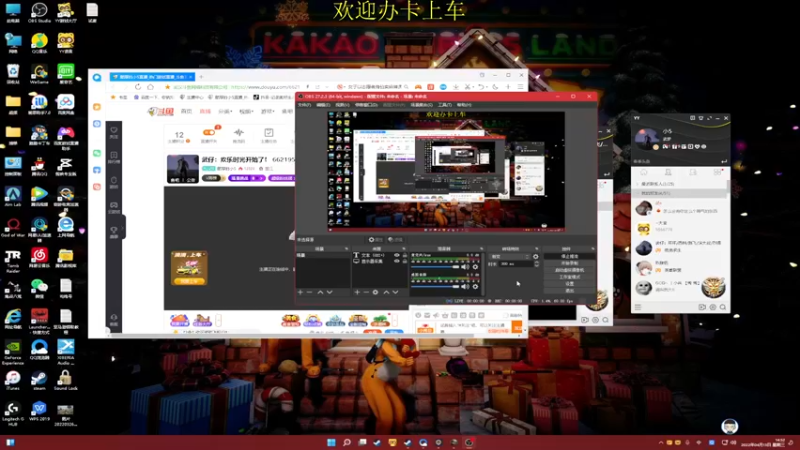Open a new browser tab
Image resolution: width=800 pixels, height=450 pixels.
(x=201, y=77)
